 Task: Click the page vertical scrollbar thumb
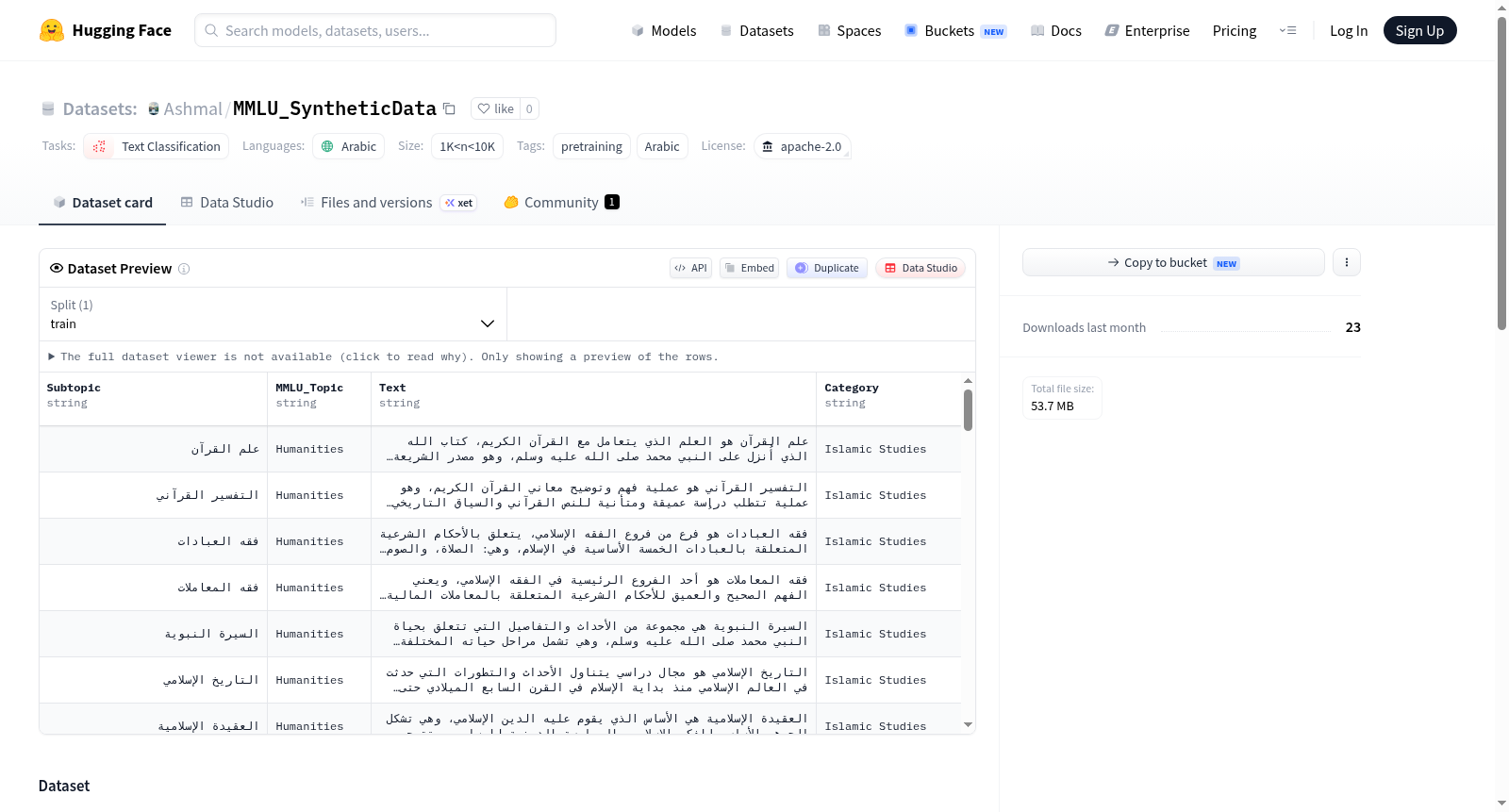pyautogui.click(x=1501, y=174)
